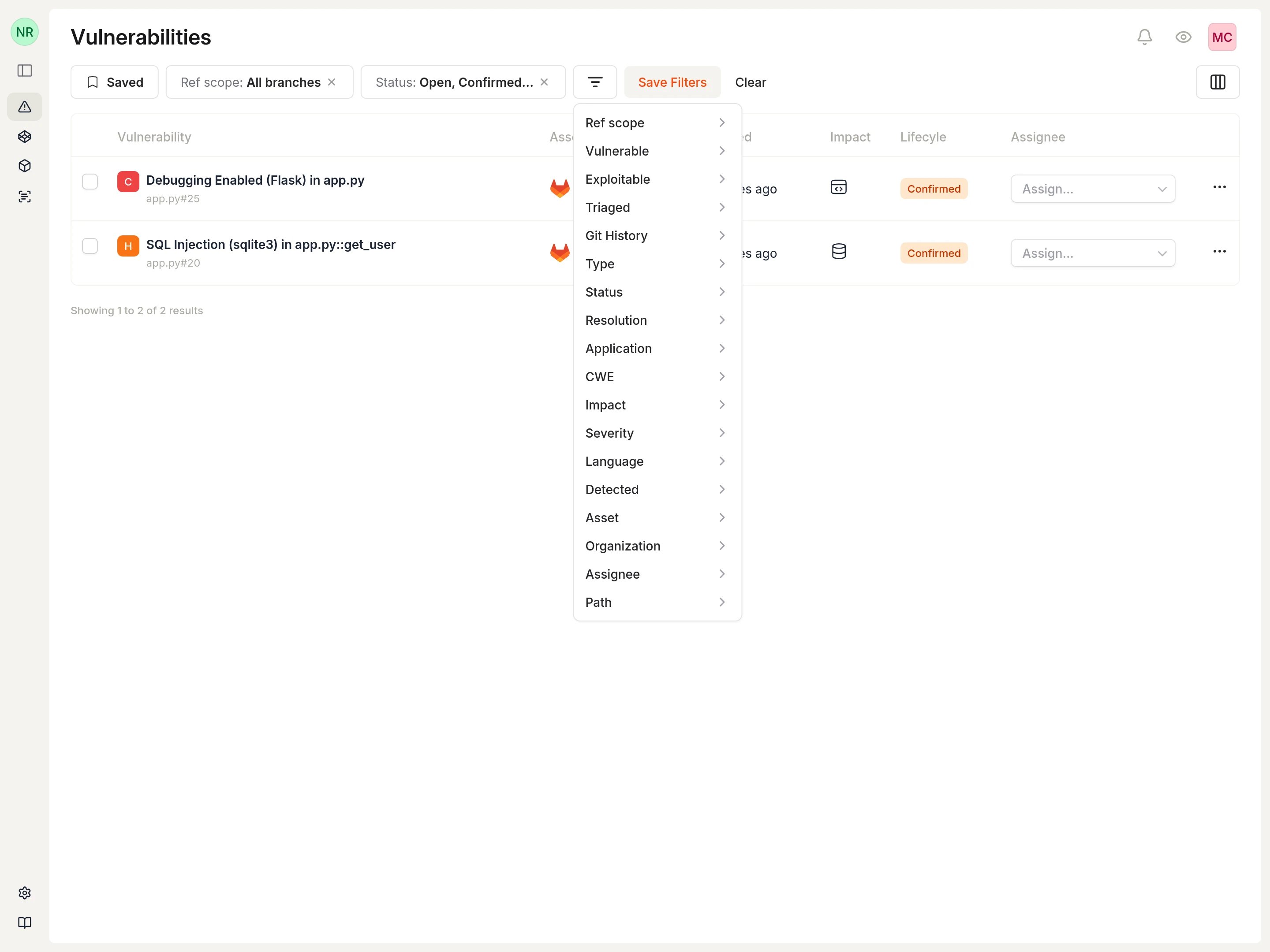The width and height of the screenshot is (1270, 952).
Task: Expand the CWE filter submenu
Action: pyautogui.click(x=657, y=376)
